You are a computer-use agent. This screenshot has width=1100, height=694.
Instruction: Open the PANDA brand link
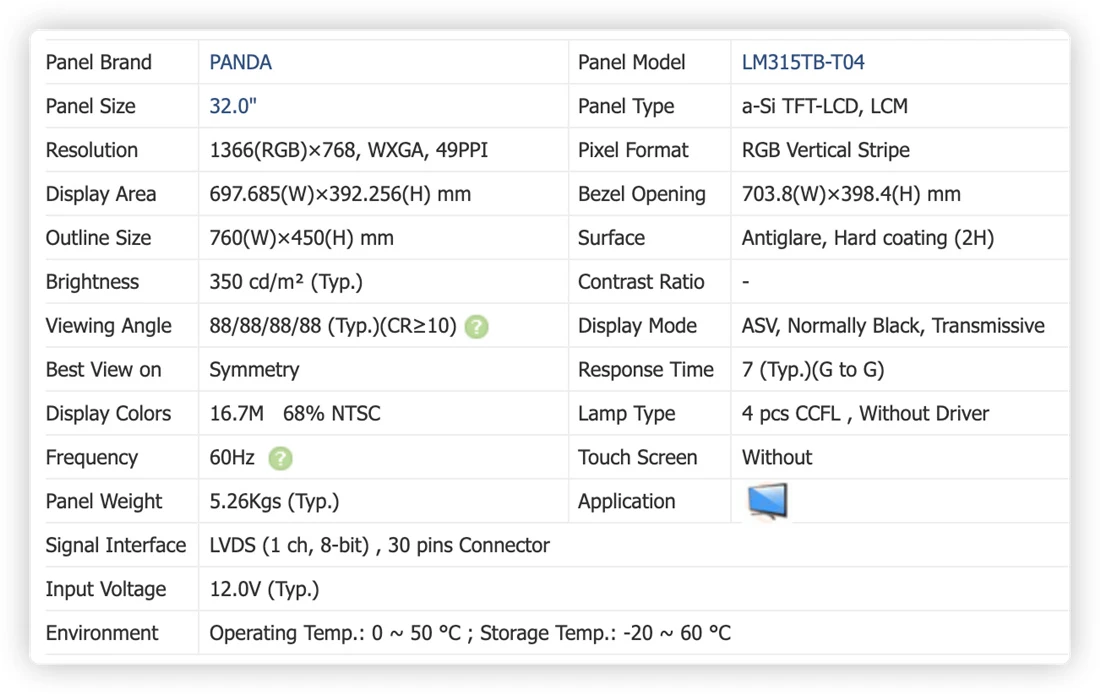[241, 62]
